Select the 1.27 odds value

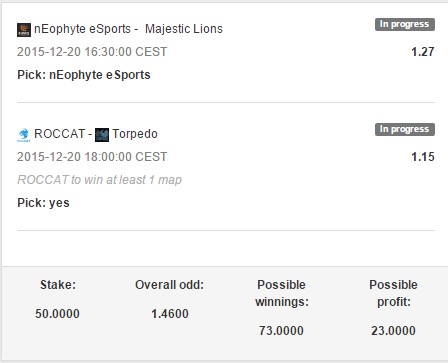pyautogui.click(x=423, y=52)
